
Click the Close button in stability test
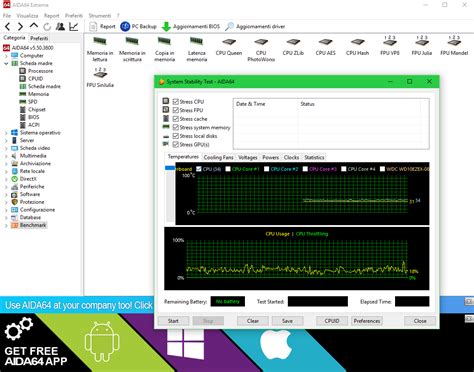420,321
